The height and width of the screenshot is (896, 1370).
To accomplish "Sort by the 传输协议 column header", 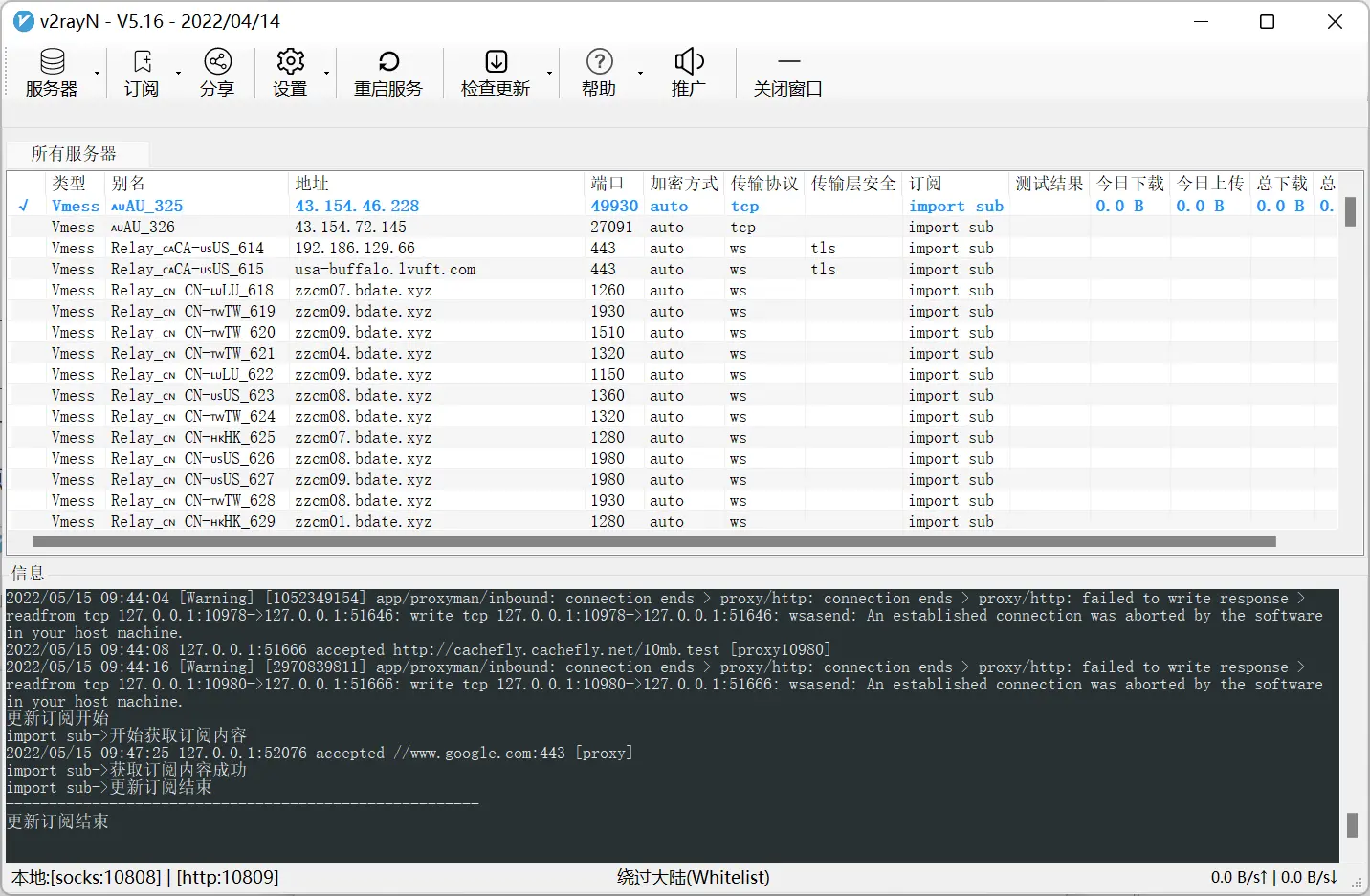I will coord(764,184).
